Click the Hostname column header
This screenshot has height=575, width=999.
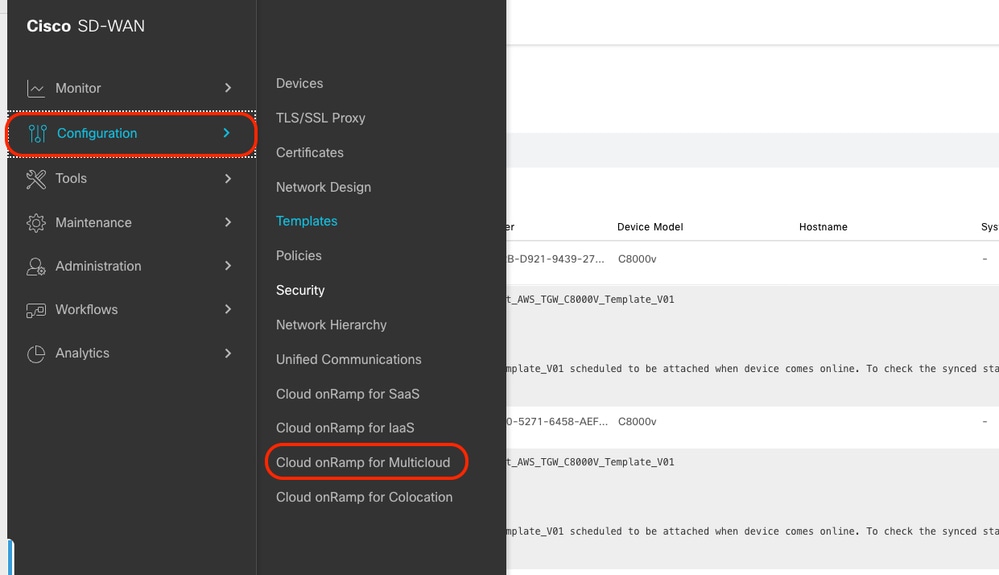823,227
